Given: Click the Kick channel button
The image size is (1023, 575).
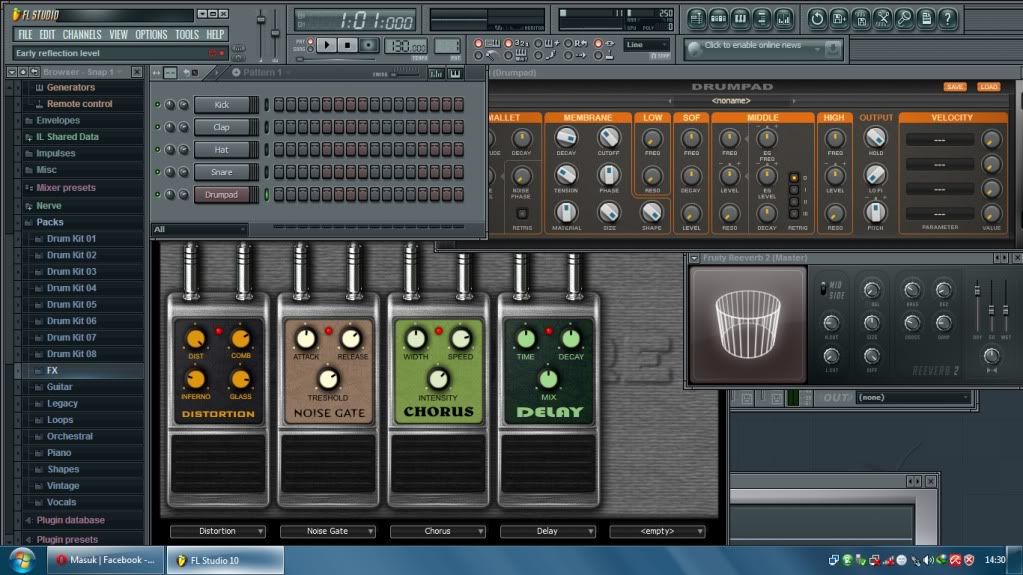Looking at the screenshot, I should coord(222,104).
